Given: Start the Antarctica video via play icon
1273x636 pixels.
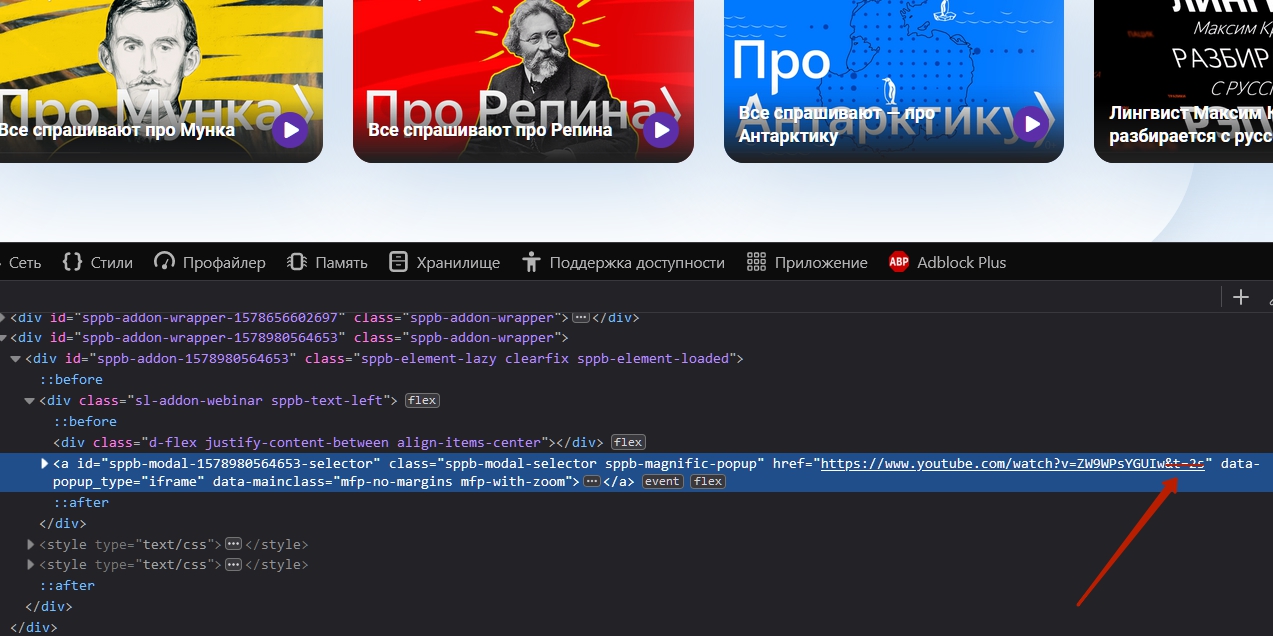Looking at the screenshot, I should point(1031,124).
